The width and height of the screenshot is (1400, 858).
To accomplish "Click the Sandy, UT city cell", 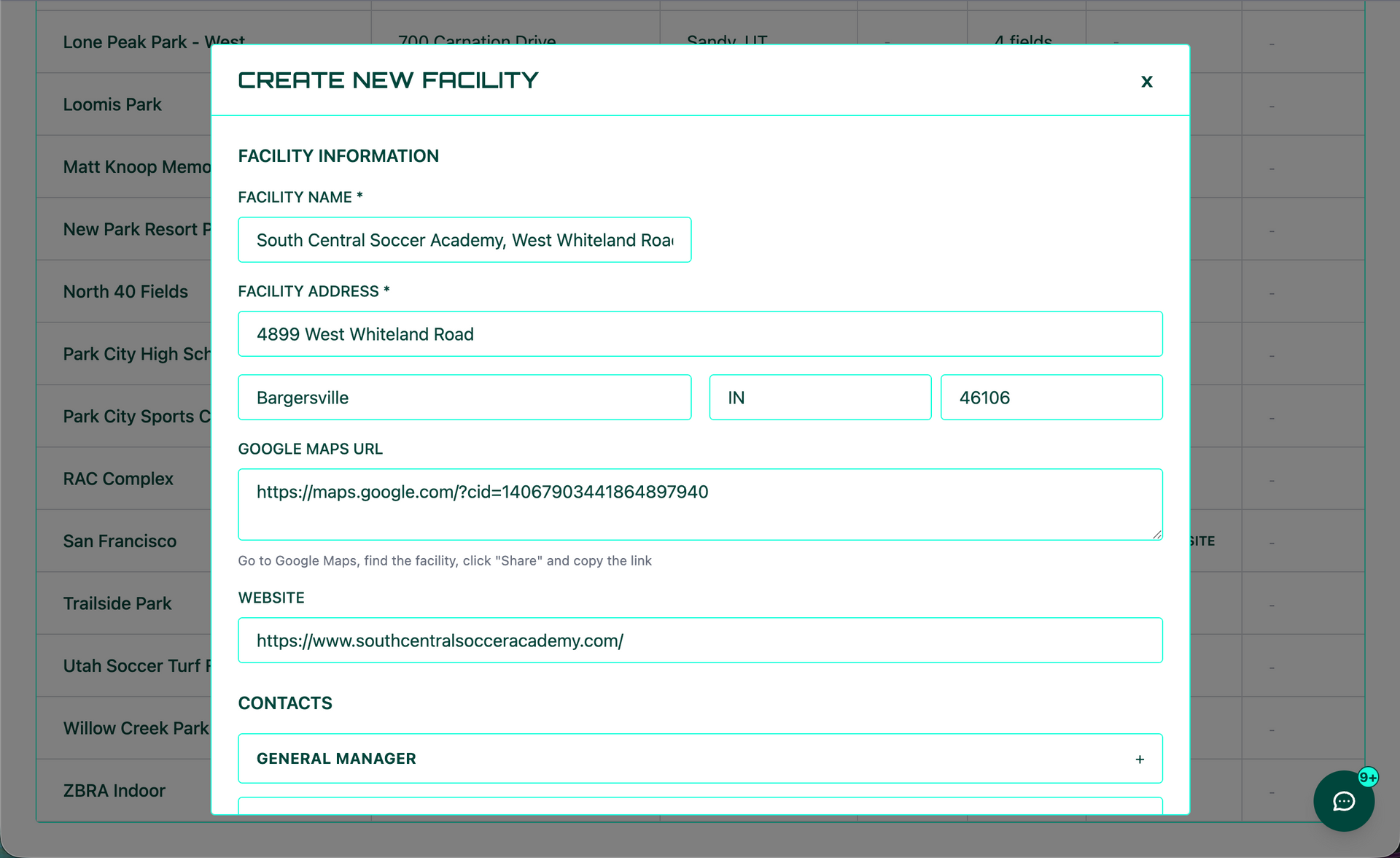I will 727,41.
